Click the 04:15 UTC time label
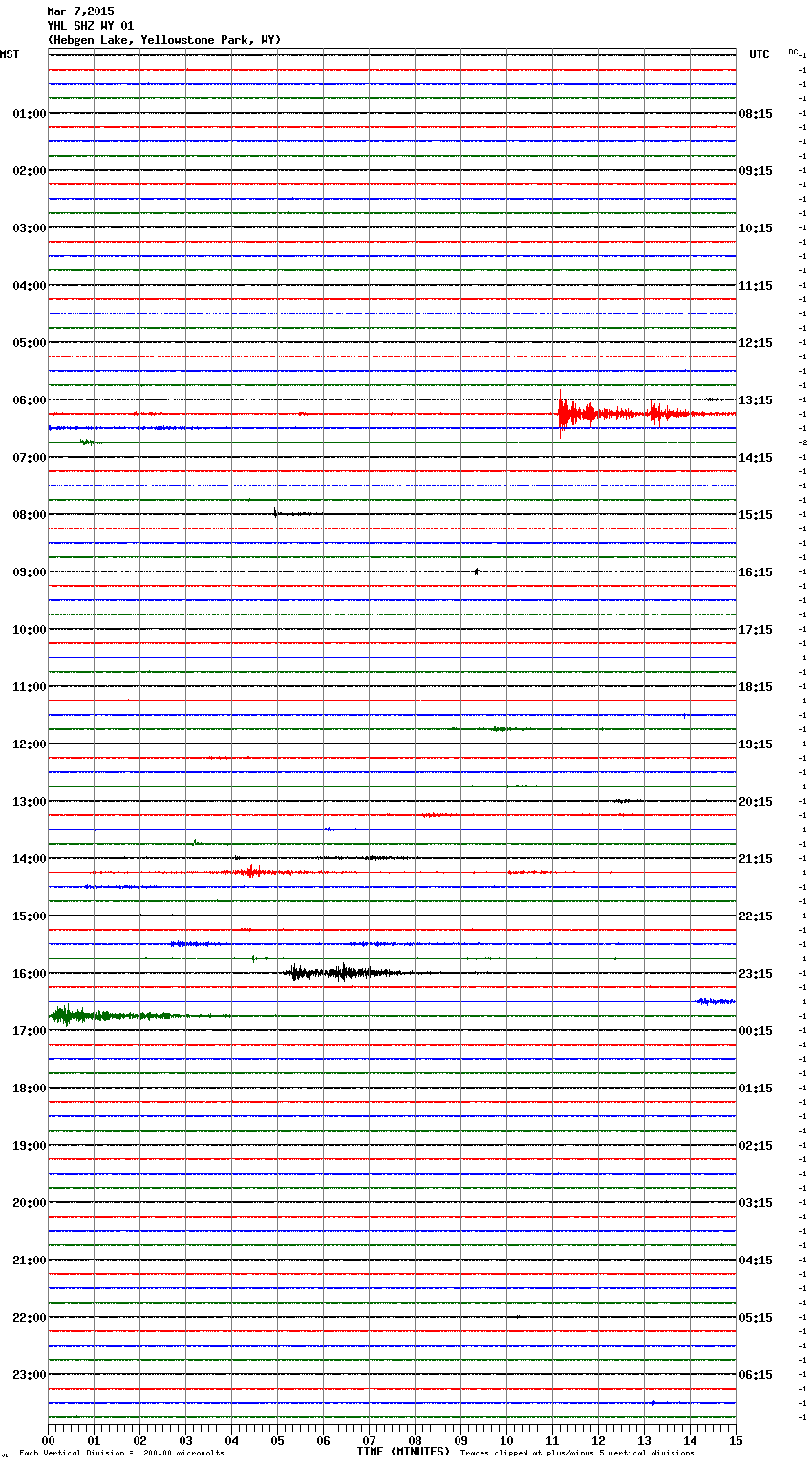 point(756,1261)
